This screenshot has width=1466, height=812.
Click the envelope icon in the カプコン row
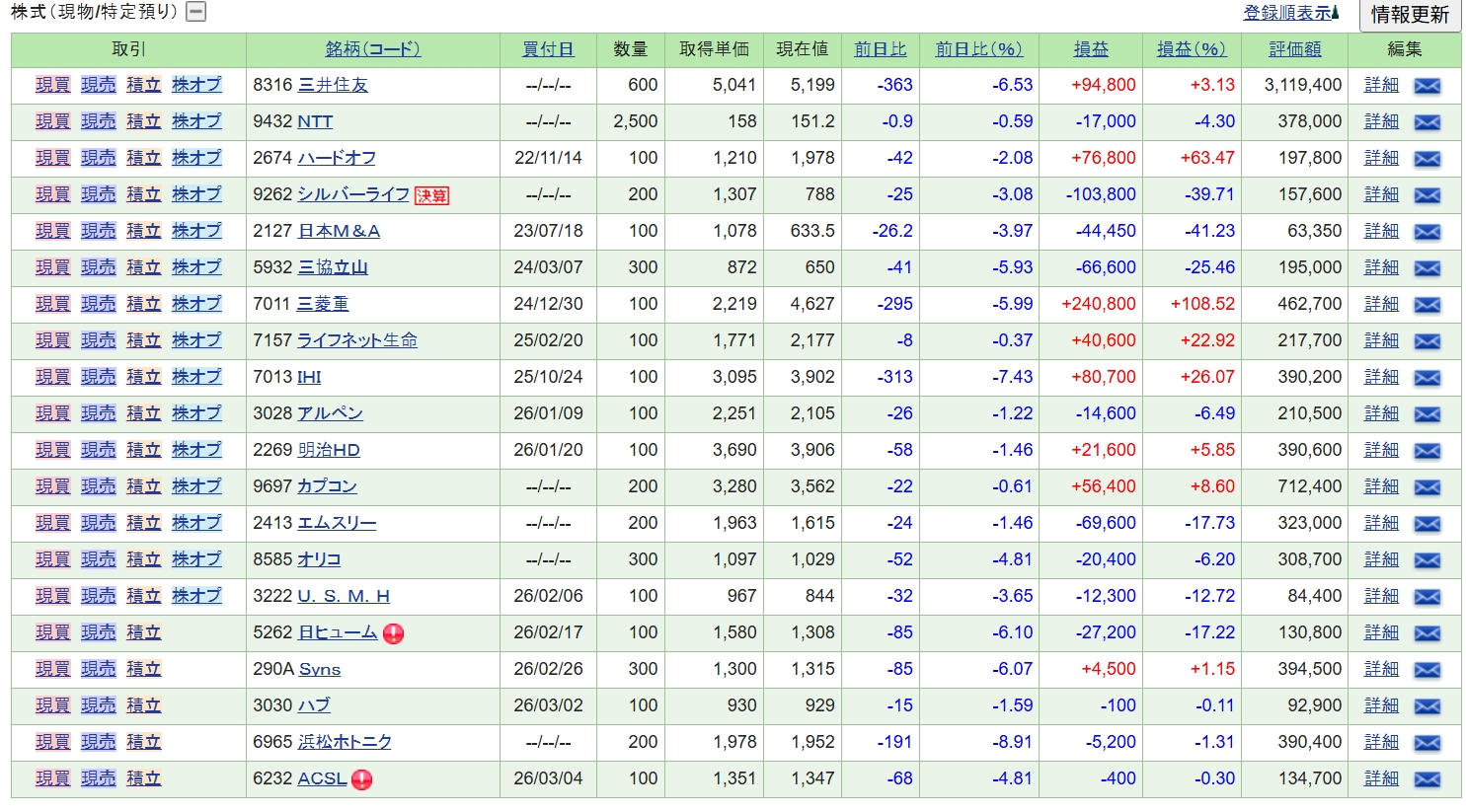[1427, 487]
